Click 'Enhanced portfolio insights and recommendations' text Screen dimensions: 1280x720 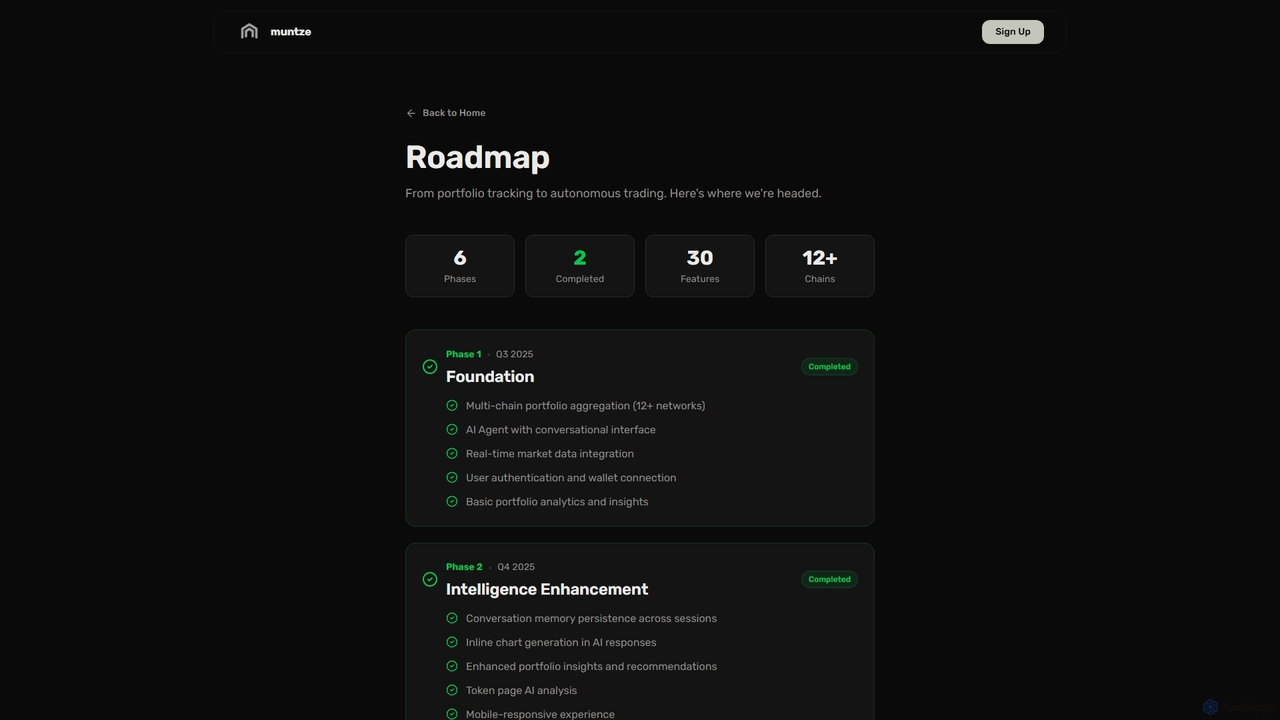coord(591,667)
